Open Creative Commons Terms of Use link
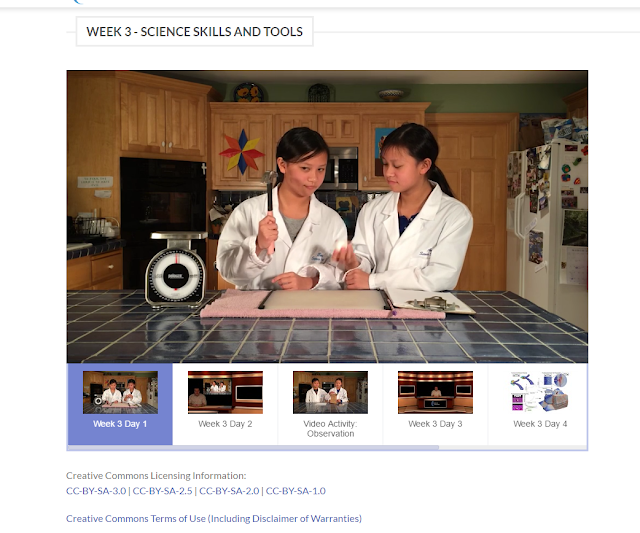 (x=214, y=519)
